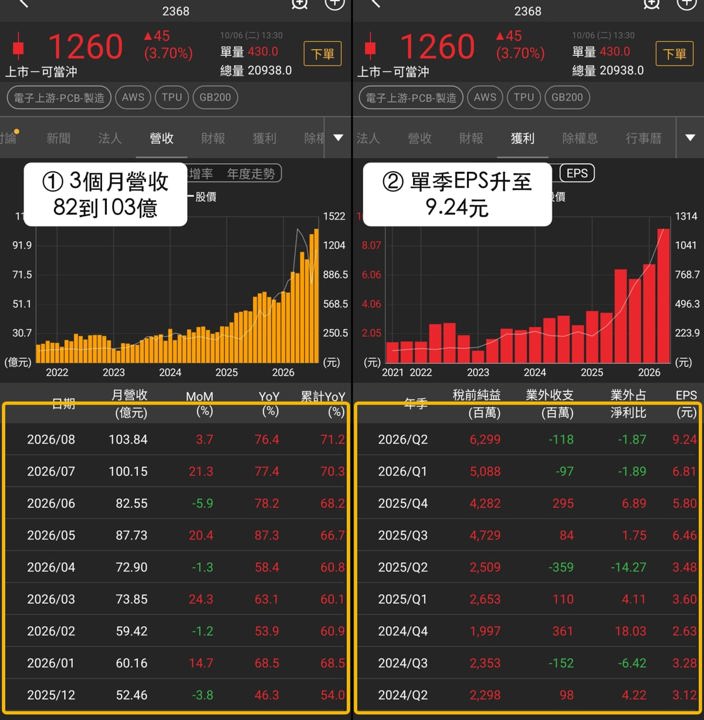Select monthly revenue value 59.42
Image resolution: width=704 pixels, height=720 pixels.
pyautogui.click(x=131, y=631)
